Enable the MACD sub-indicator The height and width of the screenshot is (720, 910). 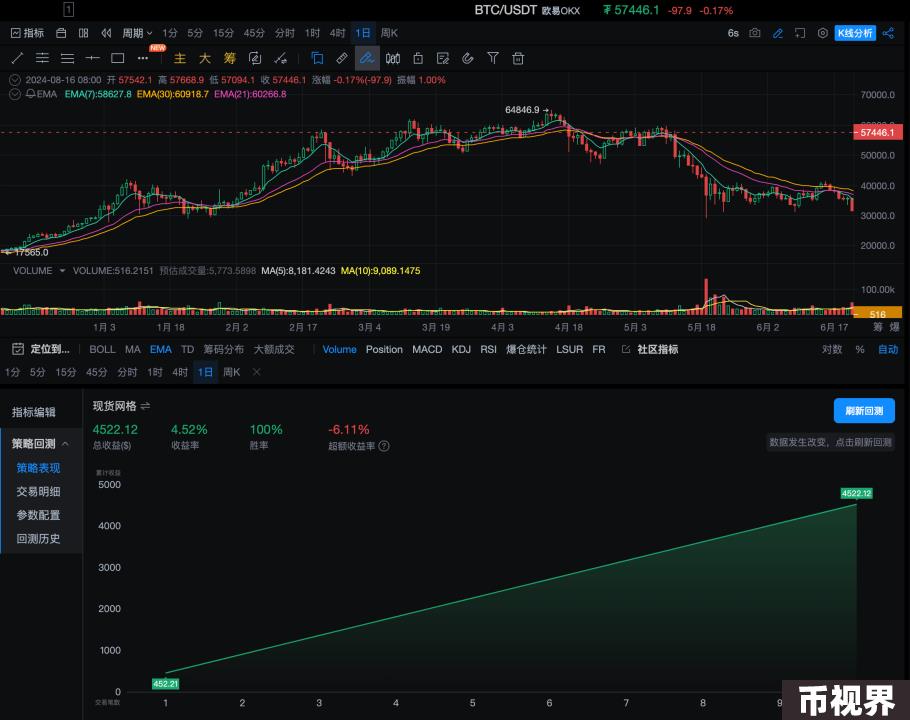(x=427, y=349)
